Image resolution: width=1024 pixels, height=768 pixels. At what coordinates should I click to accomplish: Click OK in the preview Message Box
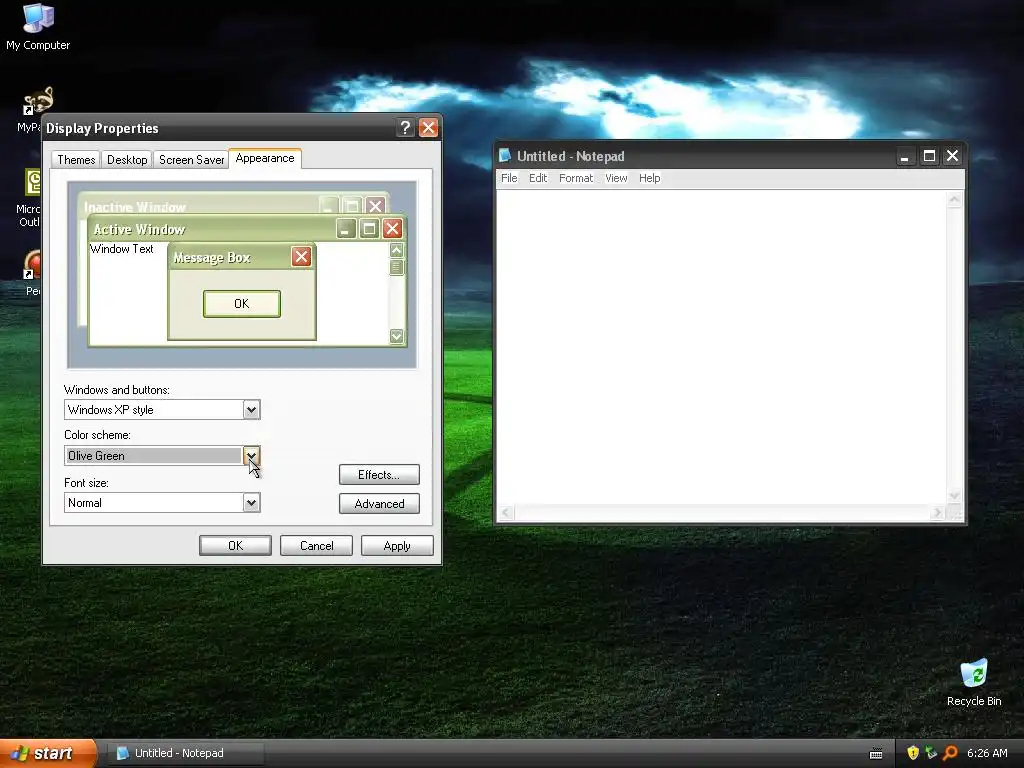(242, 304)
